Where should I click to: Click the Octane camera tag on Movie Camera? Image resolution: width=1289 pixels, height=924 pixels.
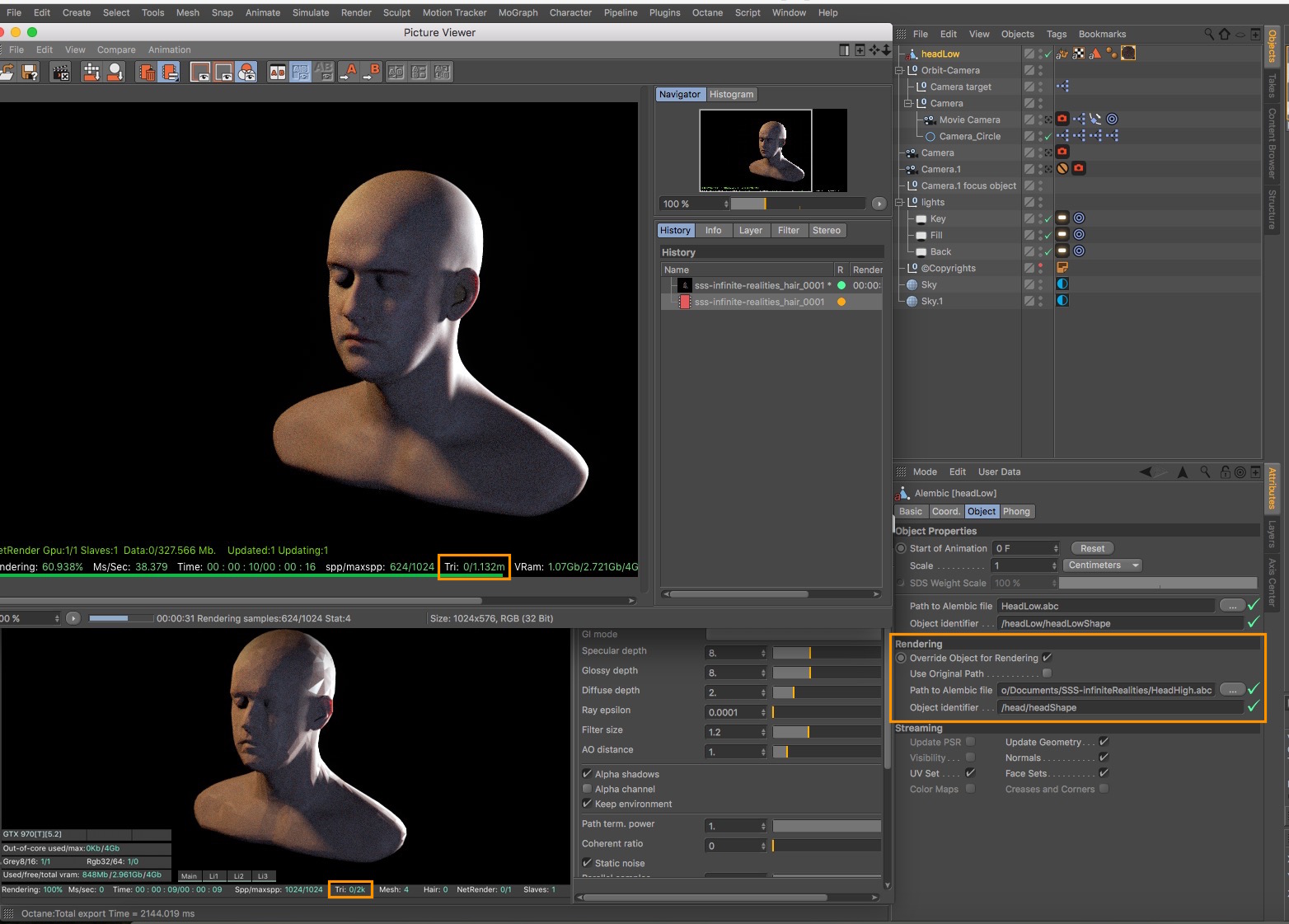[1062, 120]
